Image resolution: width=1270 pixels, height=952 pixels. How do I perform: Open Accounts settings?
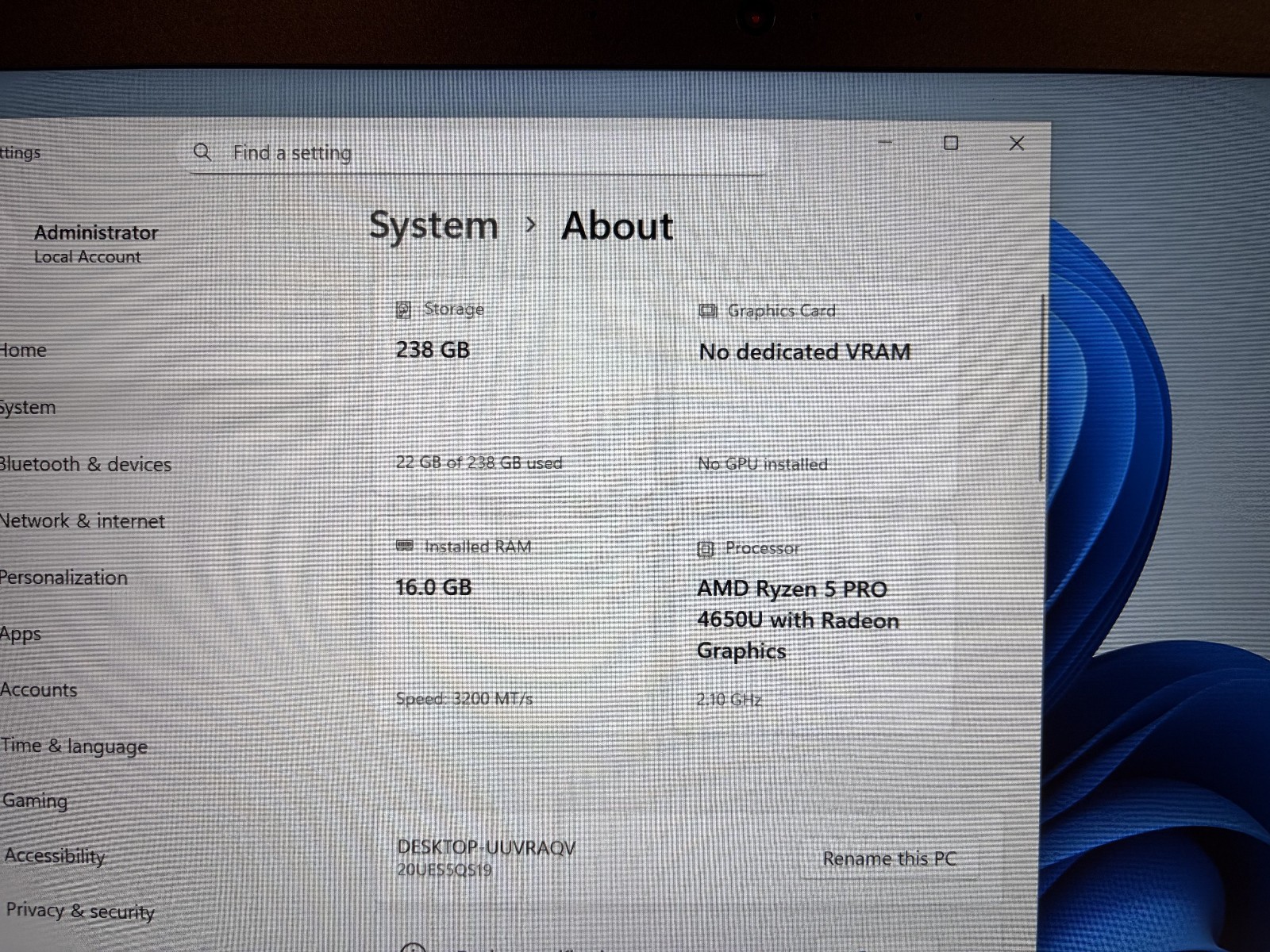point(39,690)
